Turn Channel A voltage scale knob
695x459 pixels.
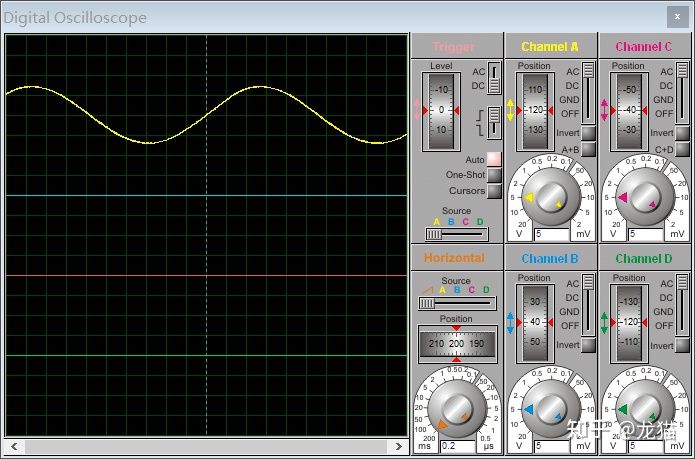pos(551,197)
